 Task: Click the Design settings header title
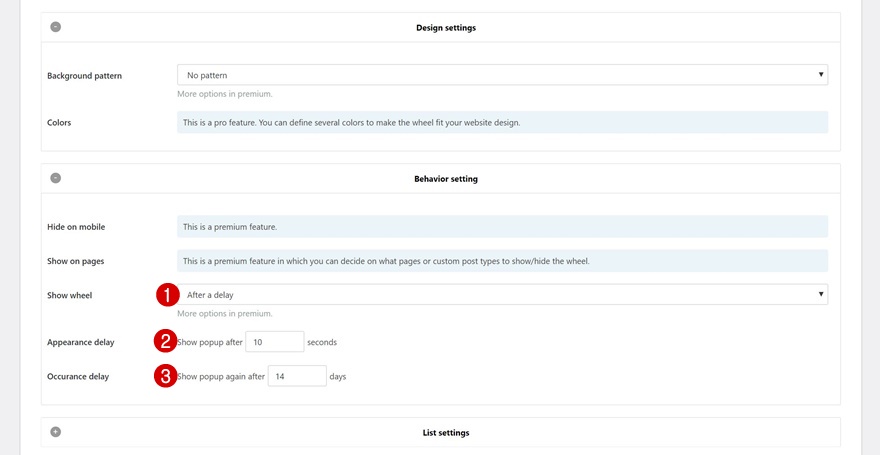(446, 28)
